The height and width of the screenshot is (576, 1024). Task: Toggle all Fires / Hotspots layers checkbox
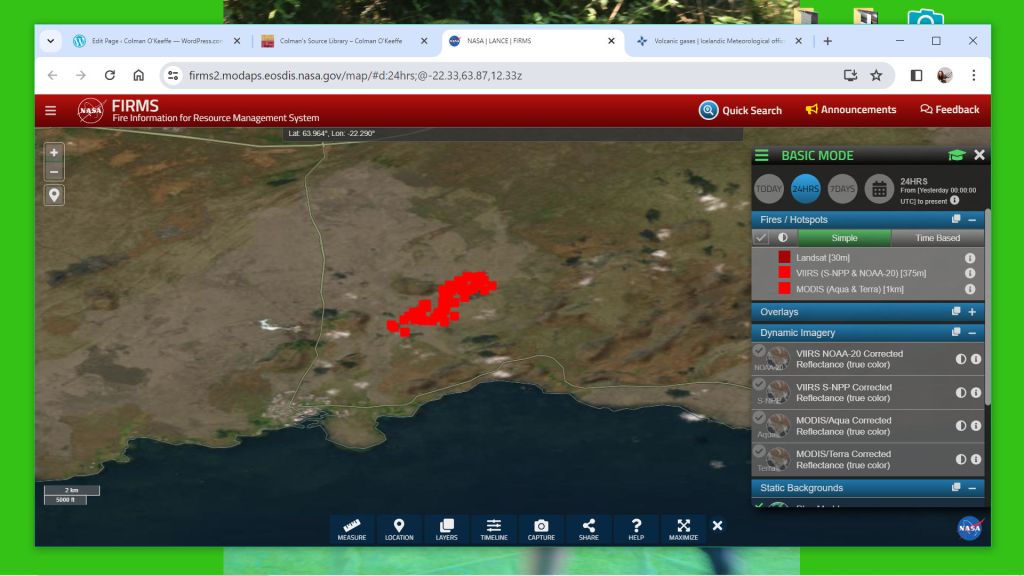[x=761, y=238]
